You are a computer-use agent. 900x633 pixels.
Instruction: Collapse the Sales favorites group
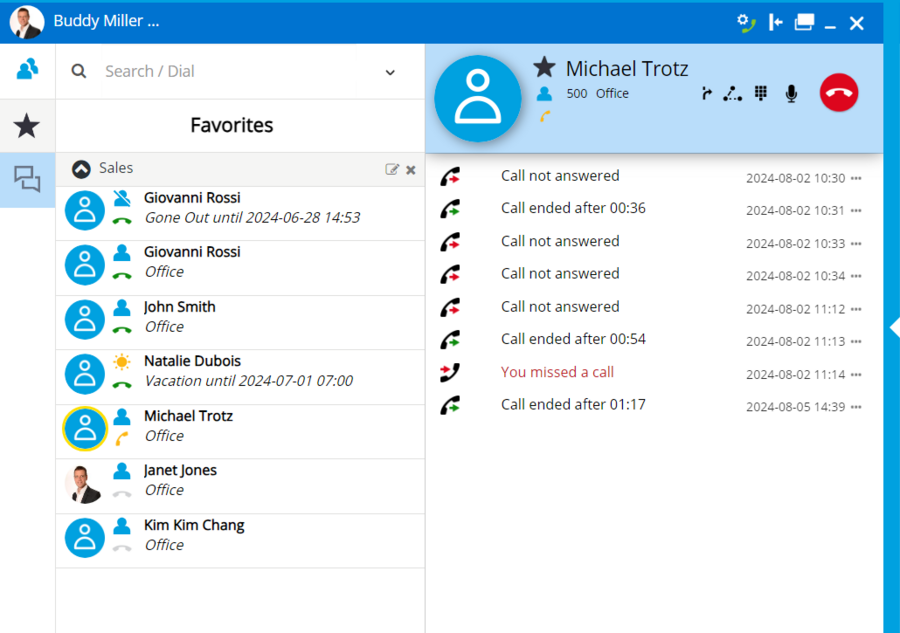(81, 168)
